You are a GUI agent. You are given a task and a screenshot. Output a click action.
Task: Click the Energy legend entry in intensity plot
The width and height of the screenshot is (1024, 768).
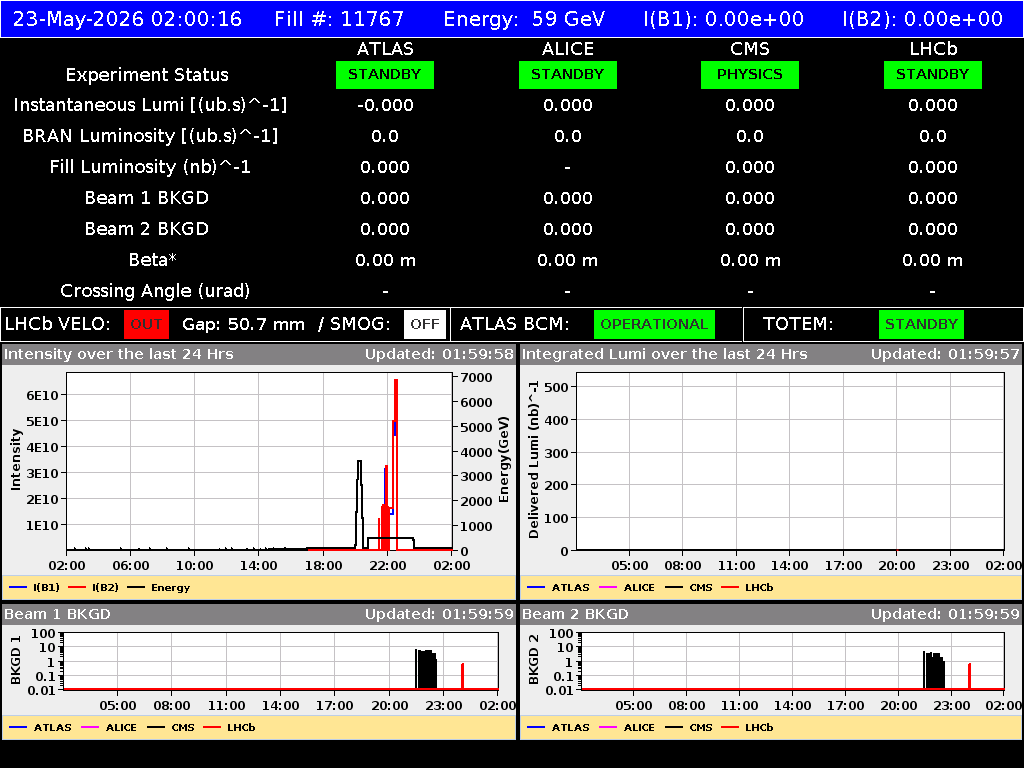click(x=159, y=588)
